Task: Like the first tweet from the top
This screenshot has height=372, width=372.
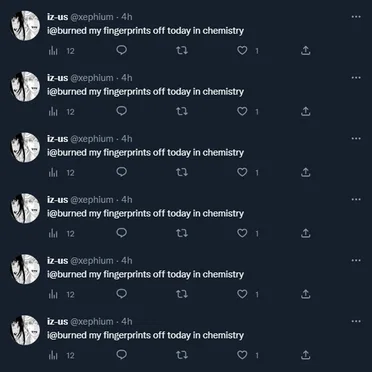Action: pyautogui.click(x=242, y=51)
